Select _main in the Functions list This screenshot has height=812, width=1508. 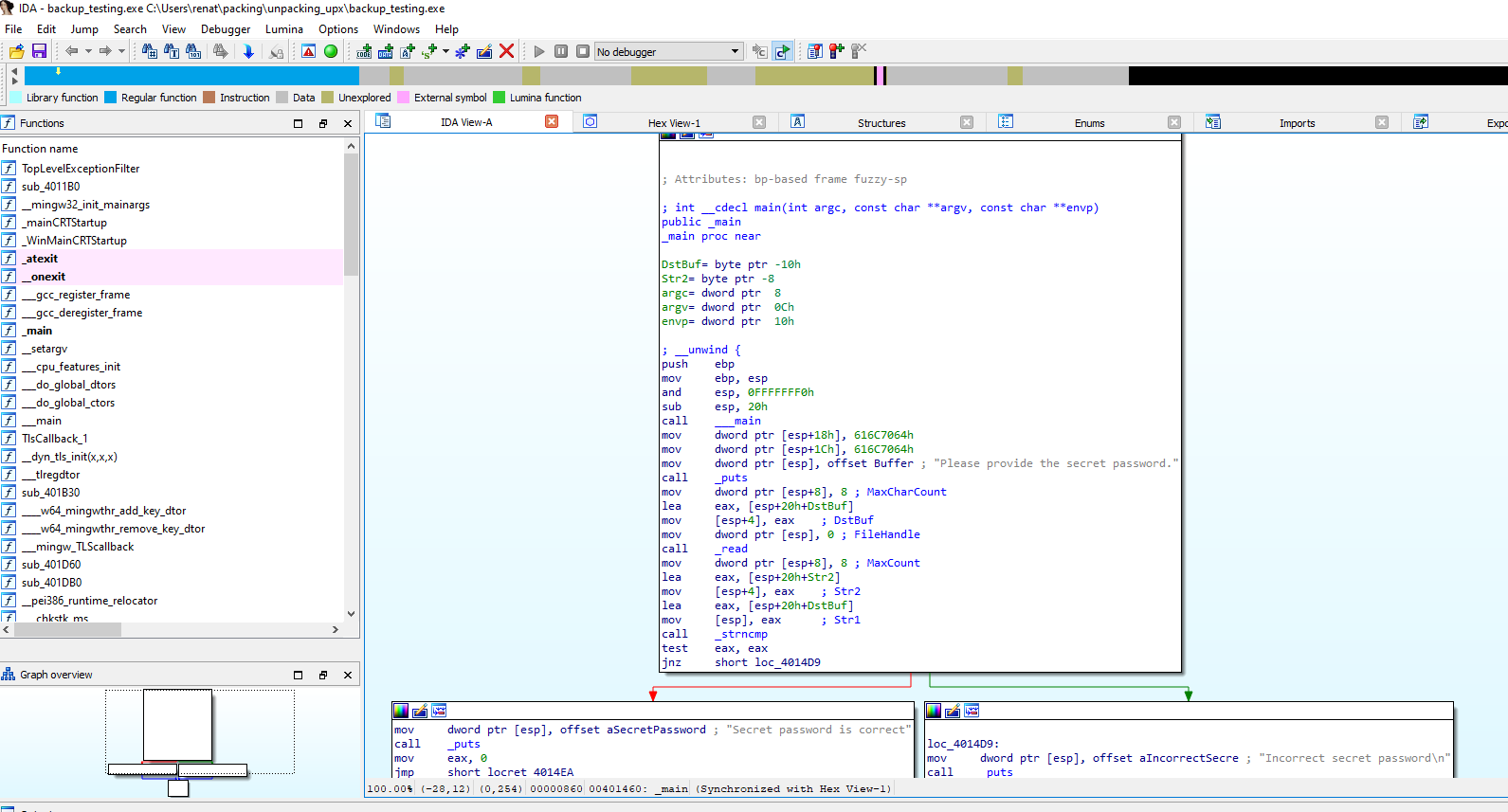pyautogui.click(x=39, y=331)
